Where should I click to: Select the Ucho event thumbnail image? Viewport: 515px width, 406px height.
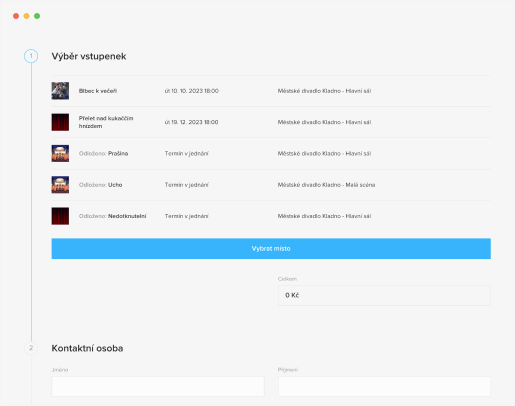pyautogui.click(x=60, y=185)
